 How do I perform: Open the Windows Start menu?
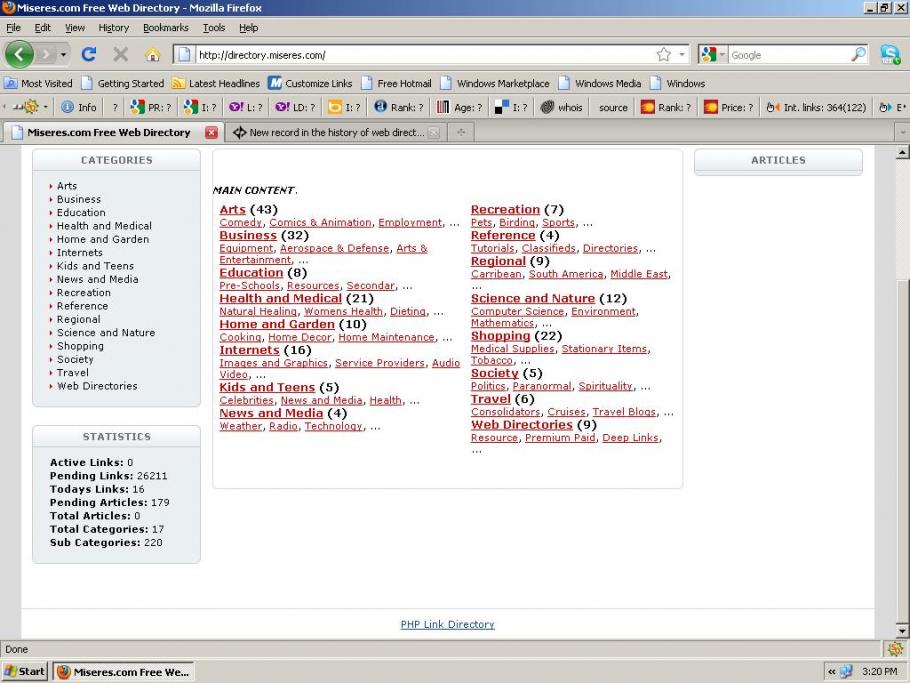coord(25,671)
